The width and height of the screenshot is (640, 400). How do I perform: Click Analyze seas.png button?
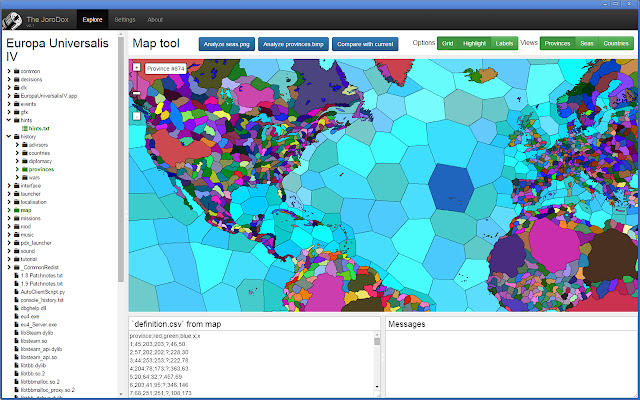227,44
